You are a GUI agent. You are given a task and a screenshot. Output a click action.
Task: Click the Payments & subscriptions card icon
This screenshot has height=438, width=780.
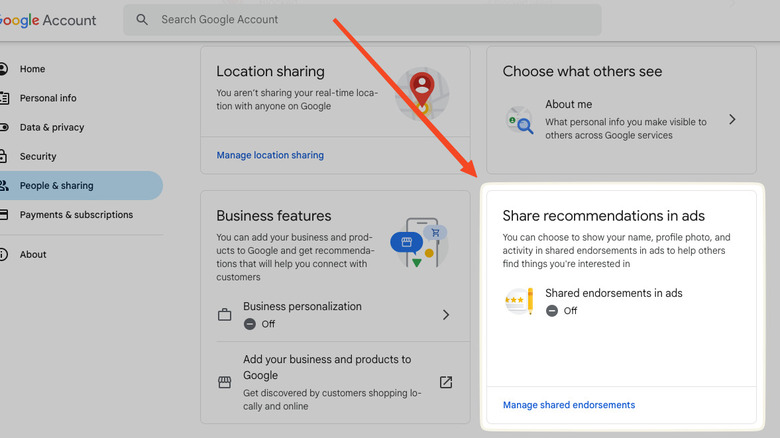pos(4,215)
